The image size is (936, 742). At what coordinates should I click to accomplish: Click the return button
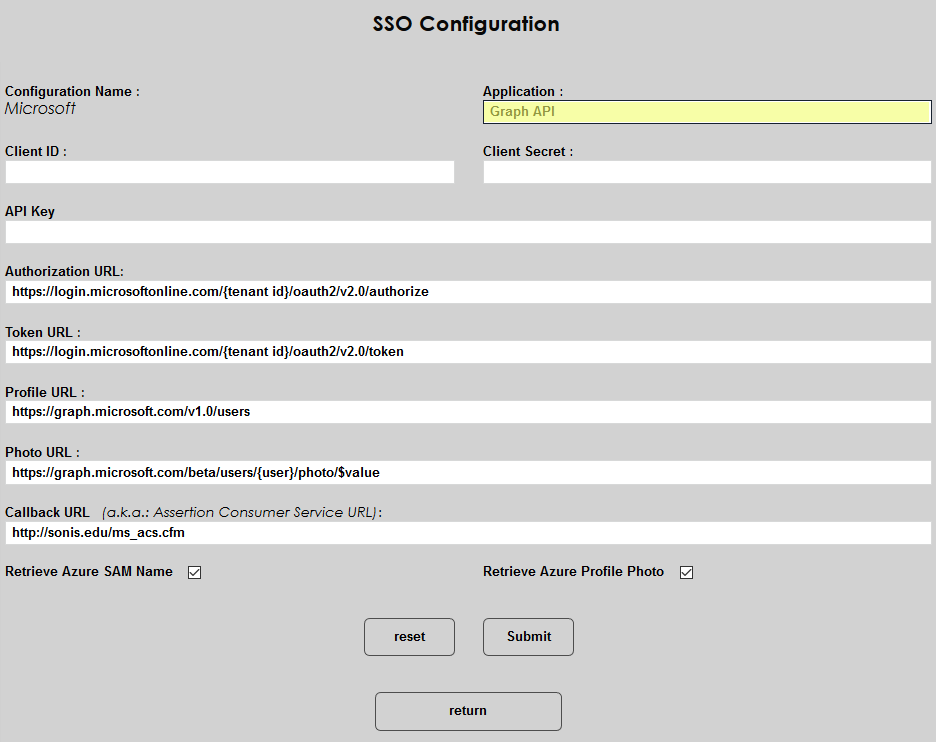pyautogui.click(x=468, y=711)
